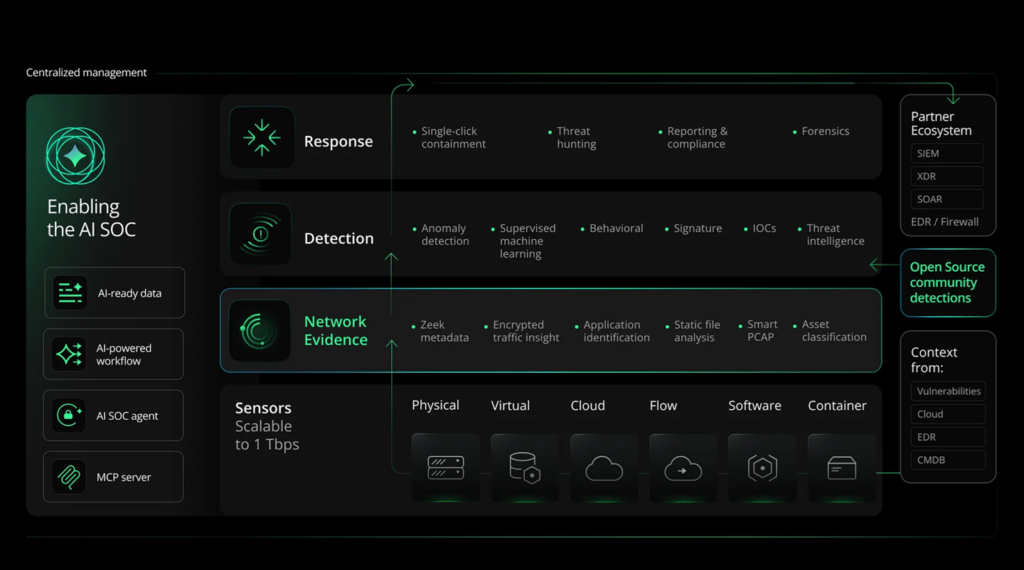Click the Network Evidence swirl icon
Screen dimensions: 1024x570
[x=259, y=330]
